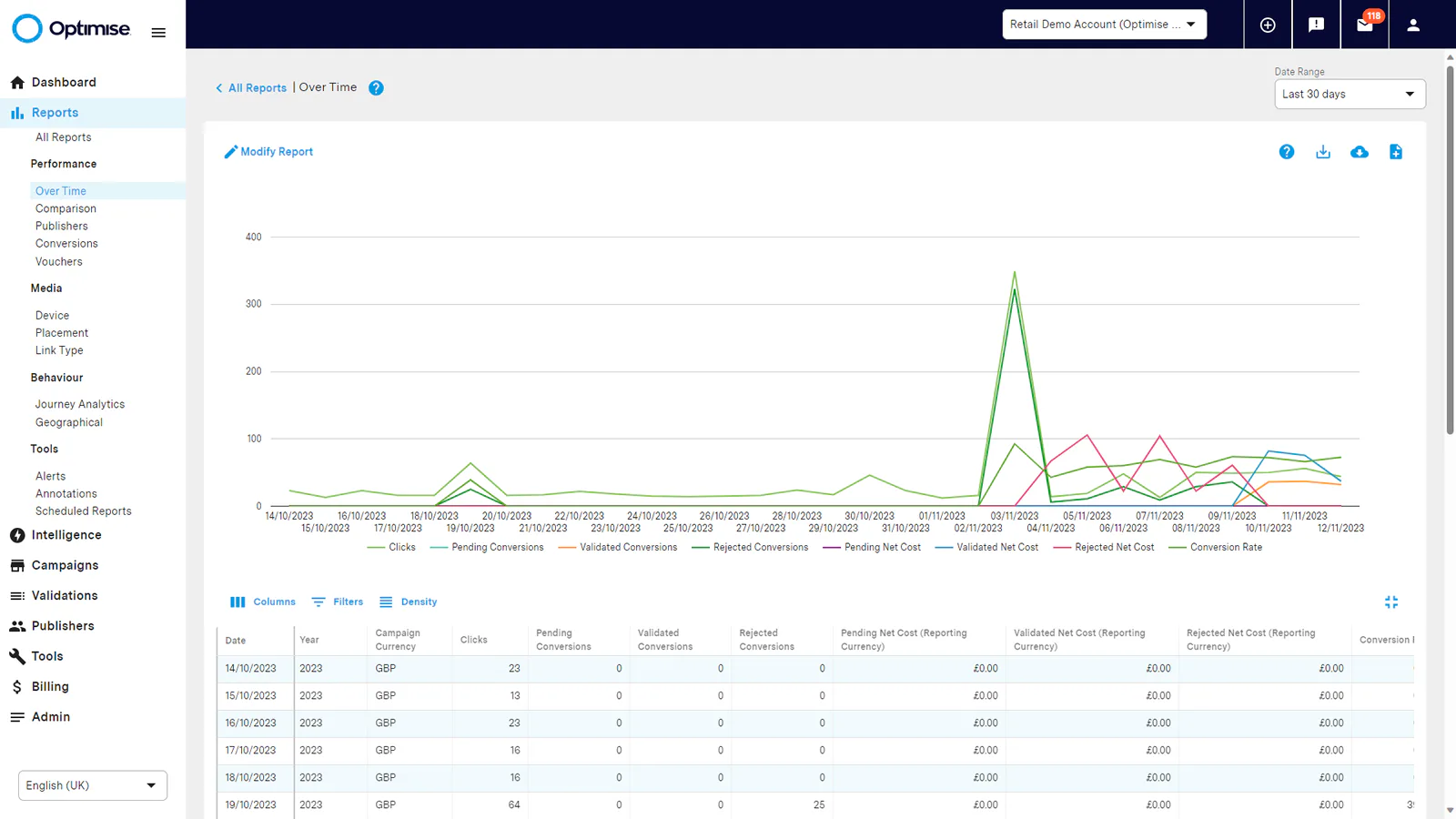Click the add-plus circle icon in header

1268,25
